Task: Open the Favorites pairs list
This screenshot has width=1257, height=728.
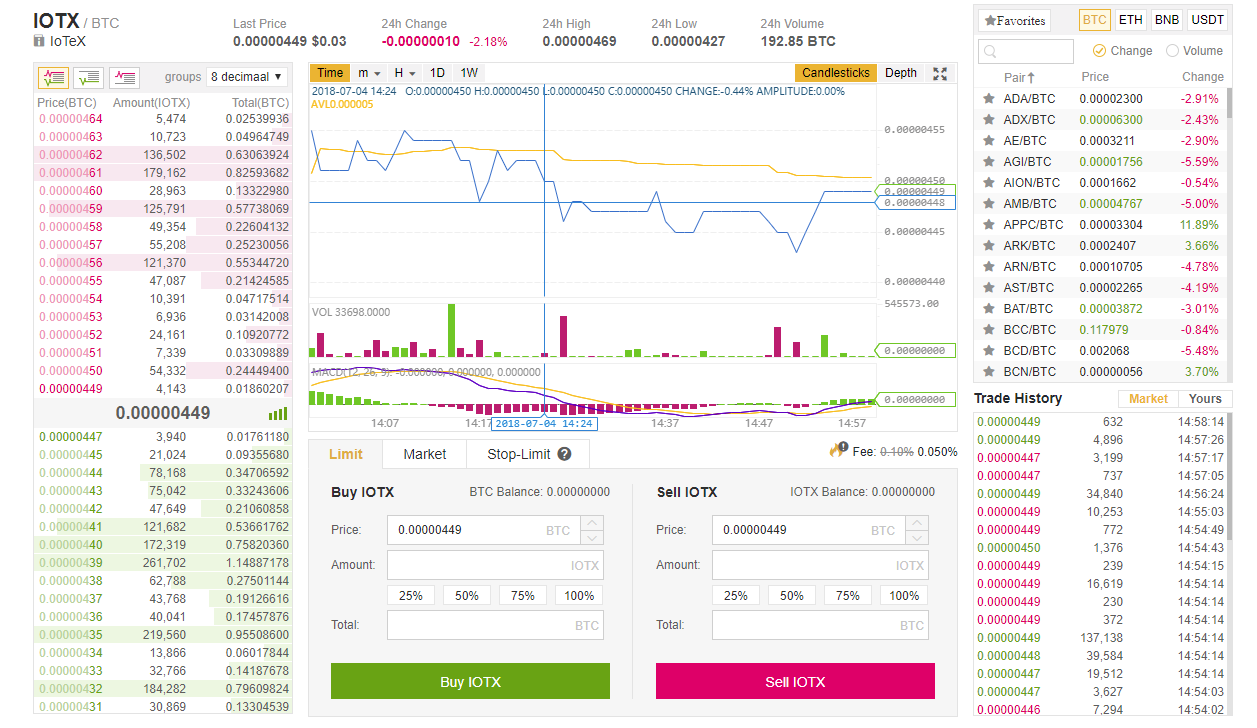Action: tap(1014, 20)
